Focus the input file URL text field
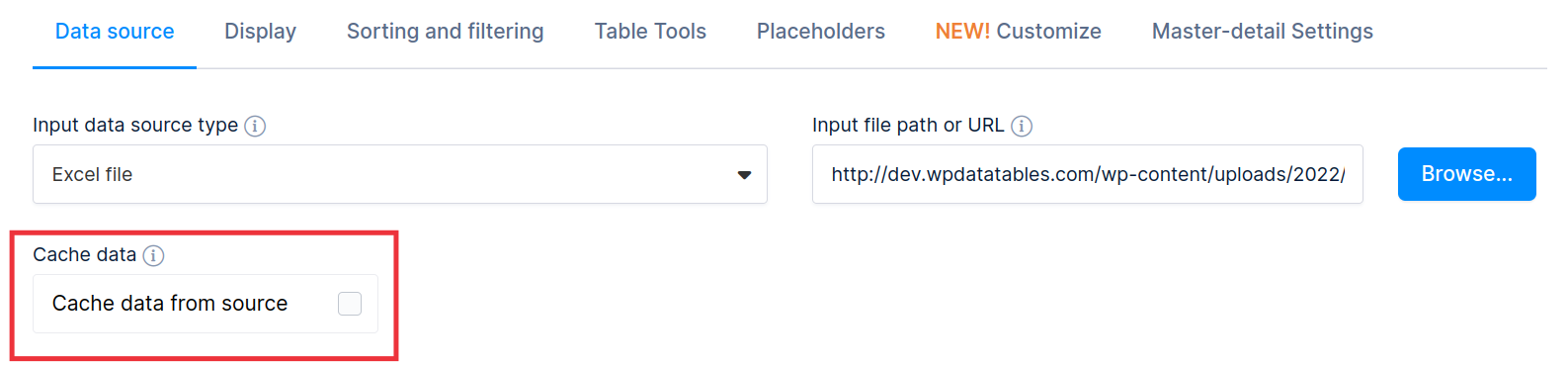 [1088, 174]
